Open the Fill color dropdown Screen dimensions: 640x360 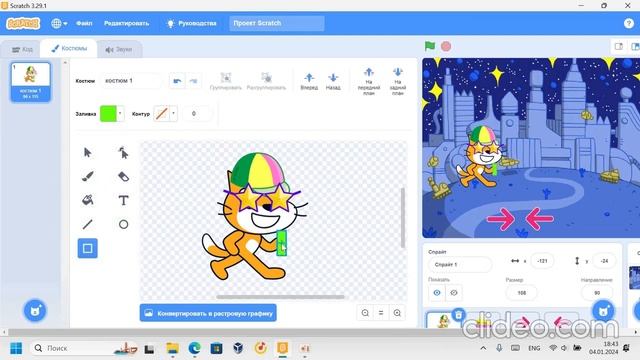click(120, 113)
